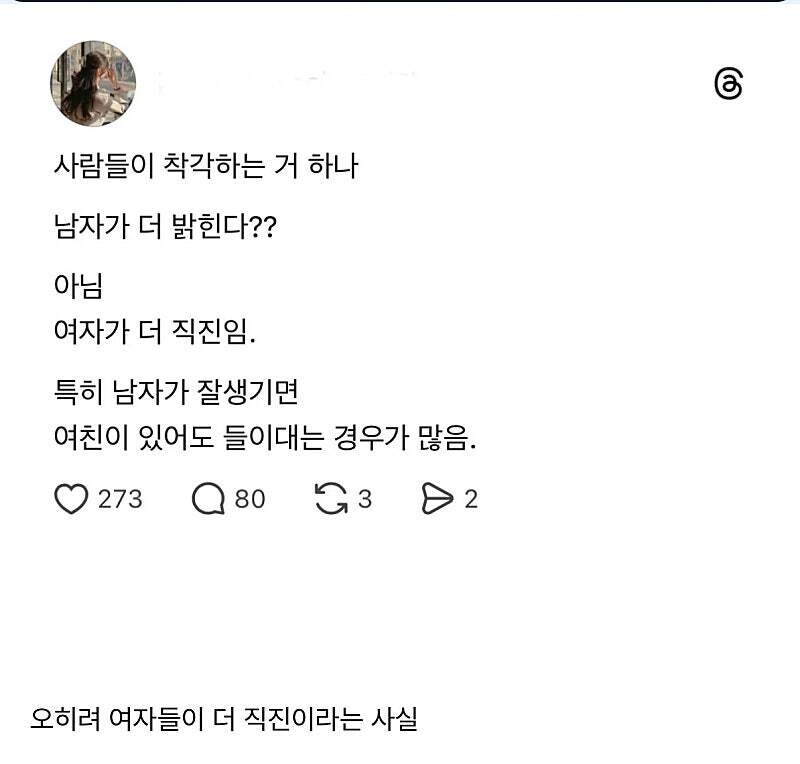Click the blank area between post and caption
This screenshot has height=764, width=800.
tap(400, 610)
